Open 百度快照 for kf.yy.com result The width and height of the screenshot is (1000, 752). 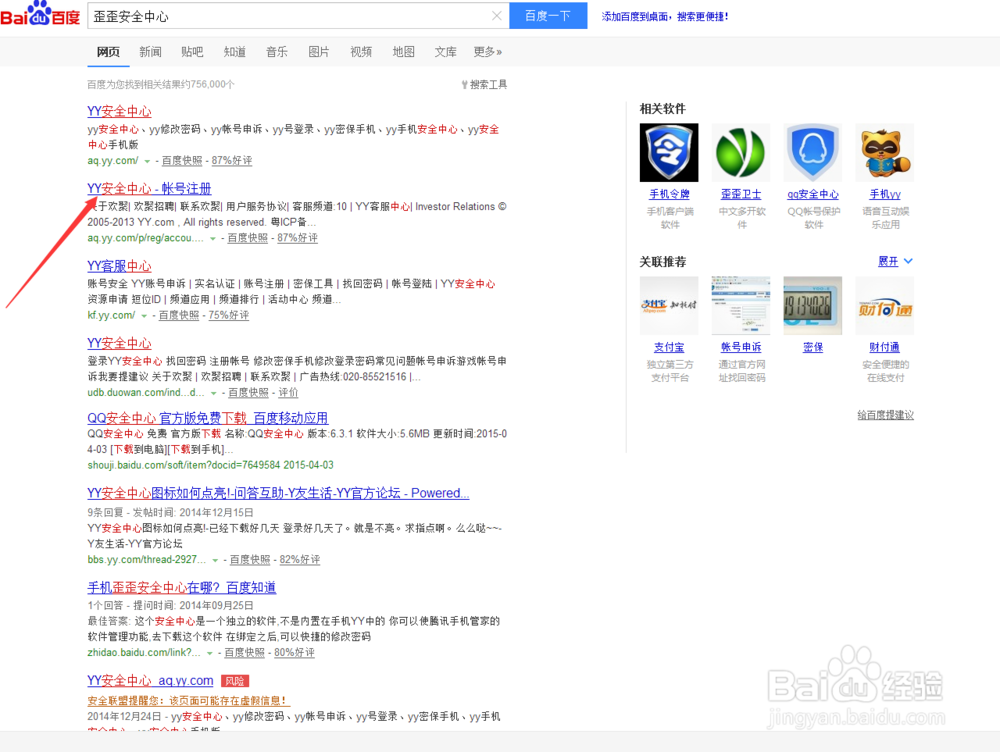point(179,315)
